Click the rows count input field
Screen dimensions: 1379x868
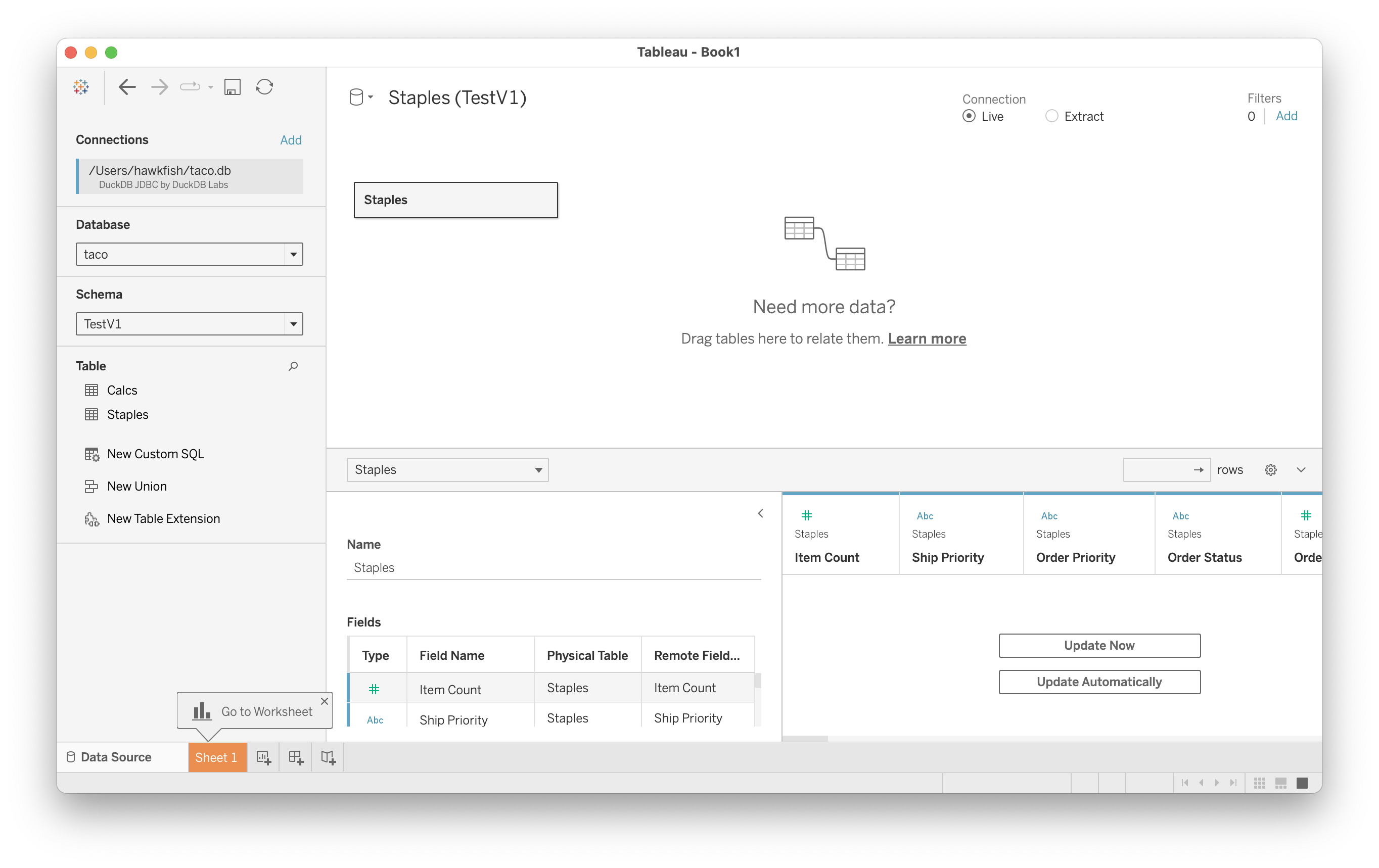point(1167,469)
